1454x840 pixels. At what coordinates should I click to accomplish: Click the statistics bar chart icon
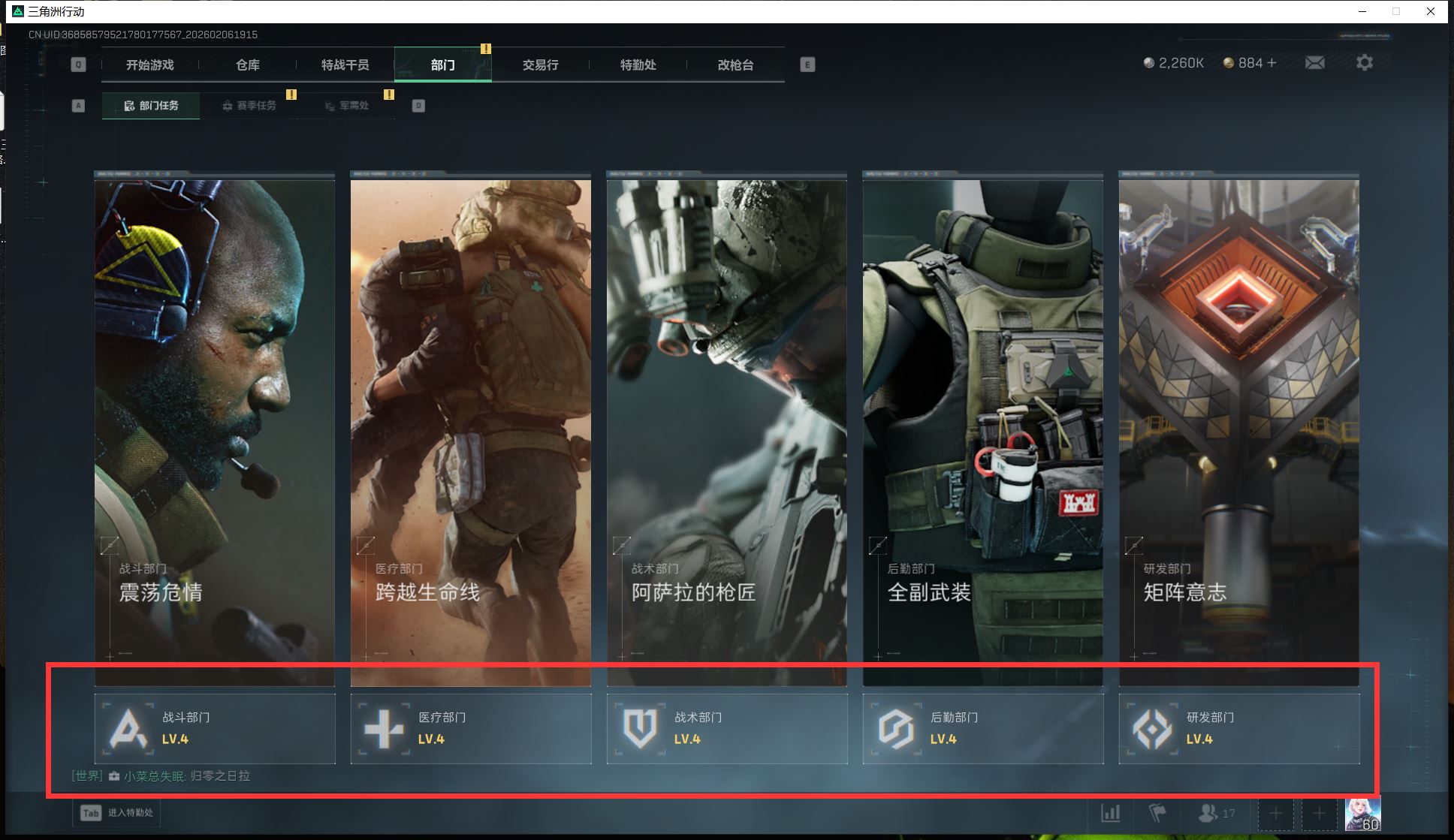[1110, 813]
